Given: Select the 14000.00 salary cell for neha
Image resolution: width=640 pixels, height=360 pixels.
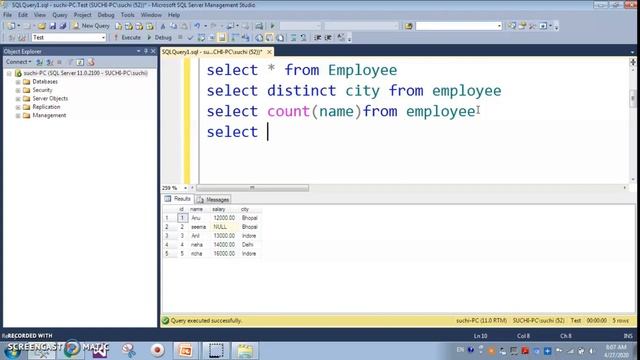Looking at the screenshot, I should click(x=223, y=244).
